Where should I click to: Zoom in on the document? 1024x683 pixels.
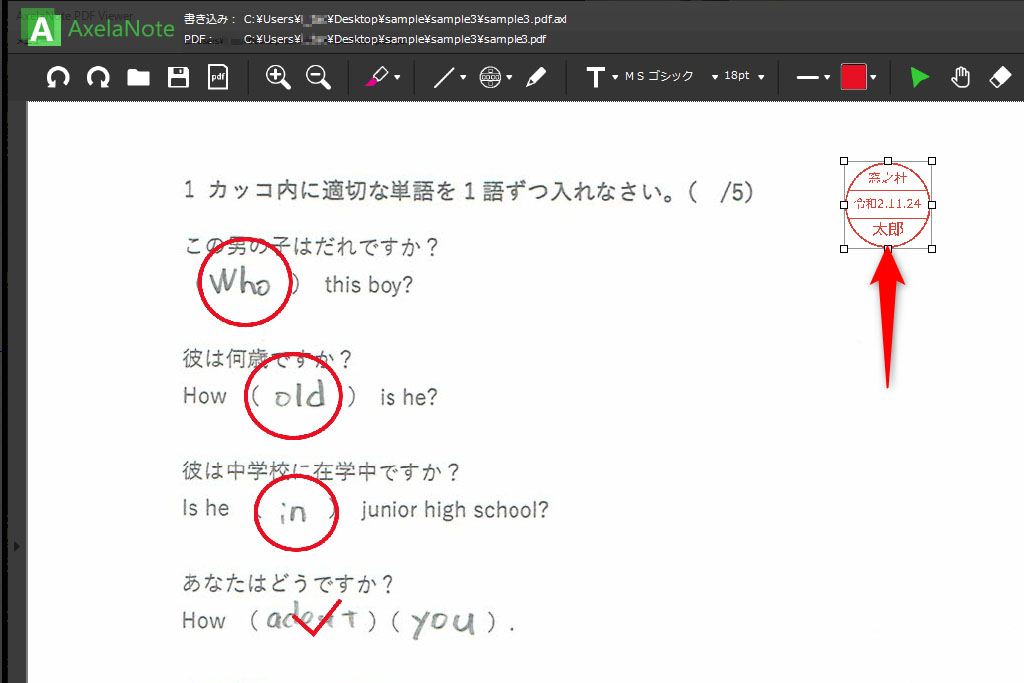pos(278,77)
